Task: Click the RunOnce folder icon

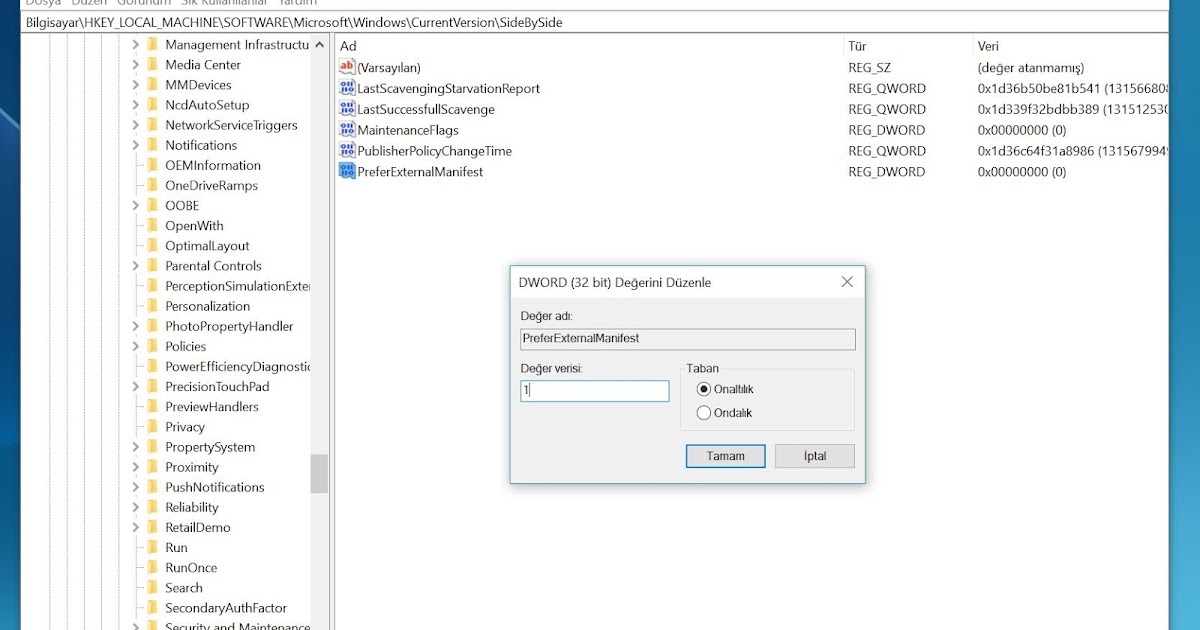Action: pos(152,567)
